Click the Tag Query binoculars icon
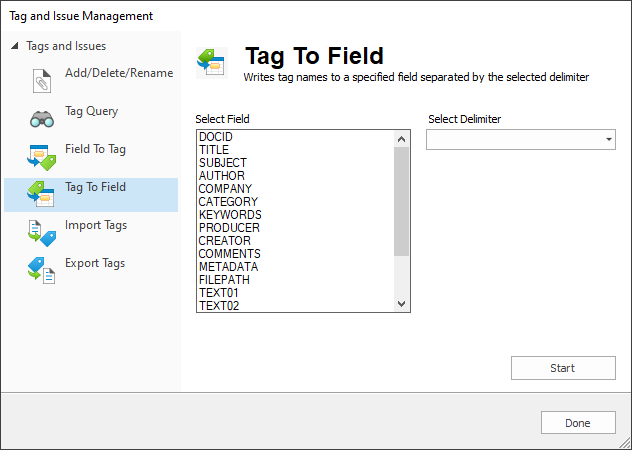Screen dimensions: 632x450 point(42,119)
